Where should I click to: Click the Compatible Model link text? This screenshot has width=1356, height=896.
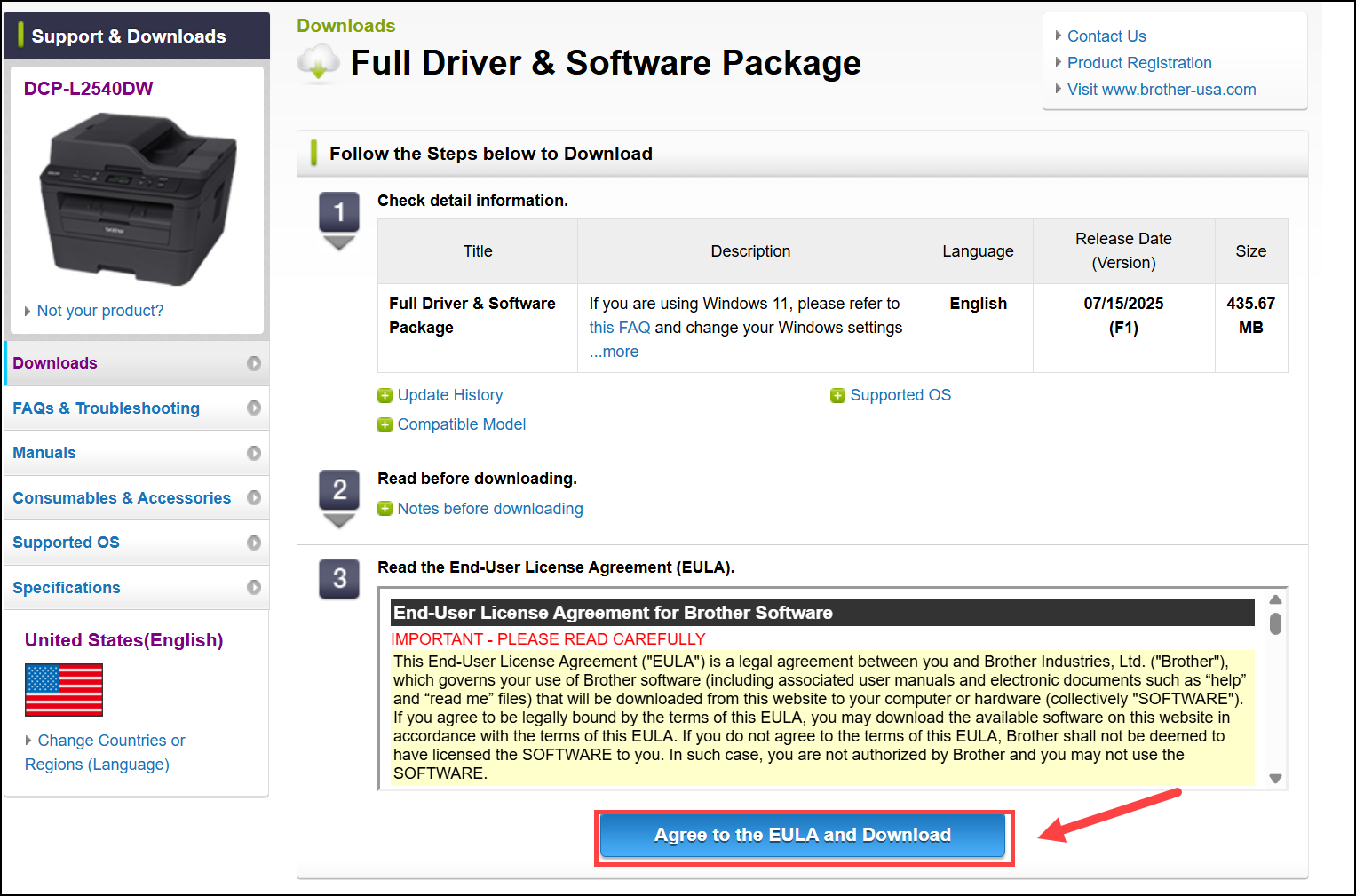[x=462, y=424]
